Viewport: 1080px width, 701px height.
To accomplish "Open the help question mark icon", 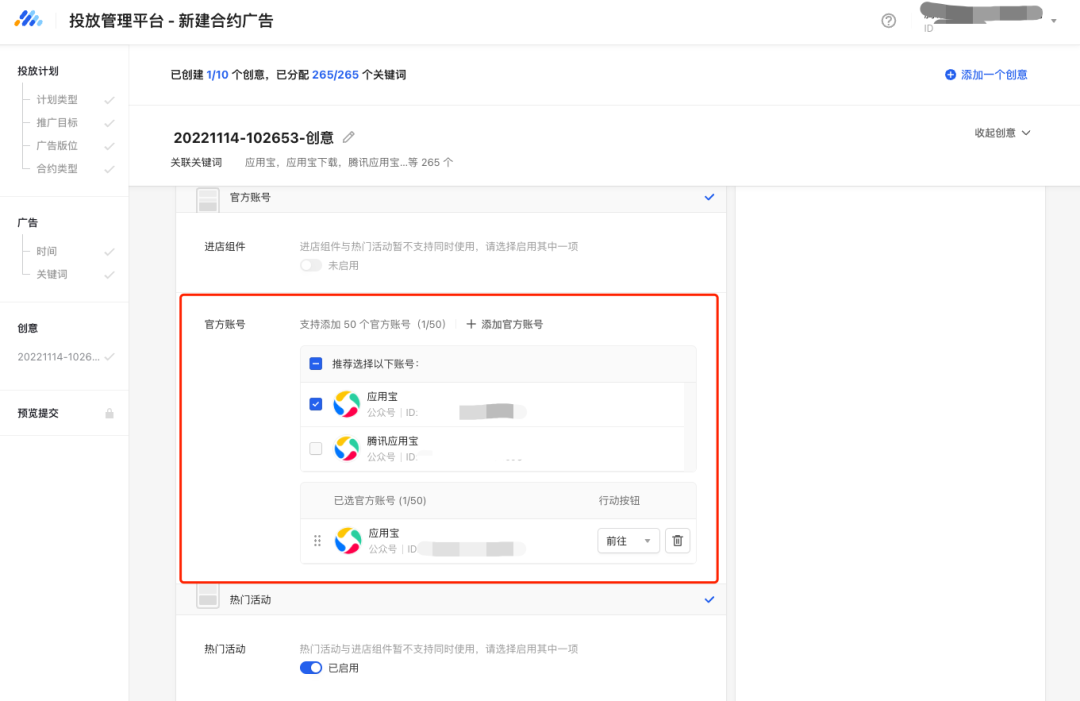I will [x=888, y=19].
